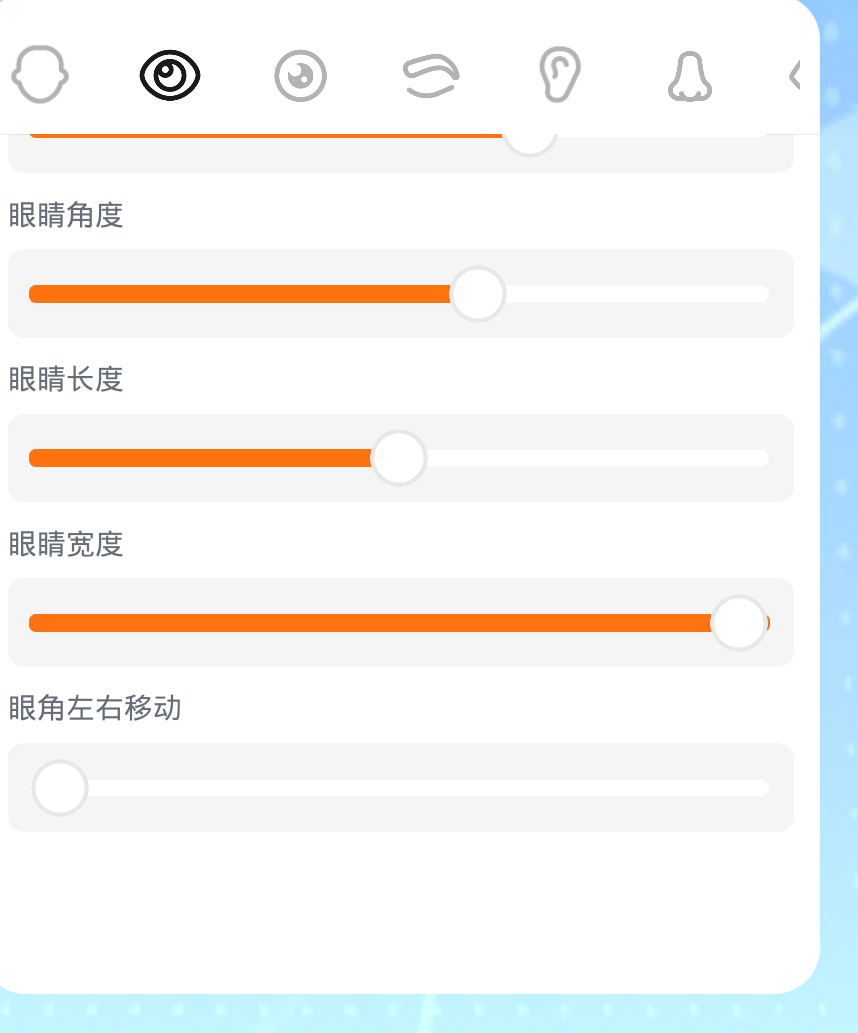This screenshot has width=858, height=1033.
Task: Click the 眼角左右移动 label
Action: coord(95,709)
